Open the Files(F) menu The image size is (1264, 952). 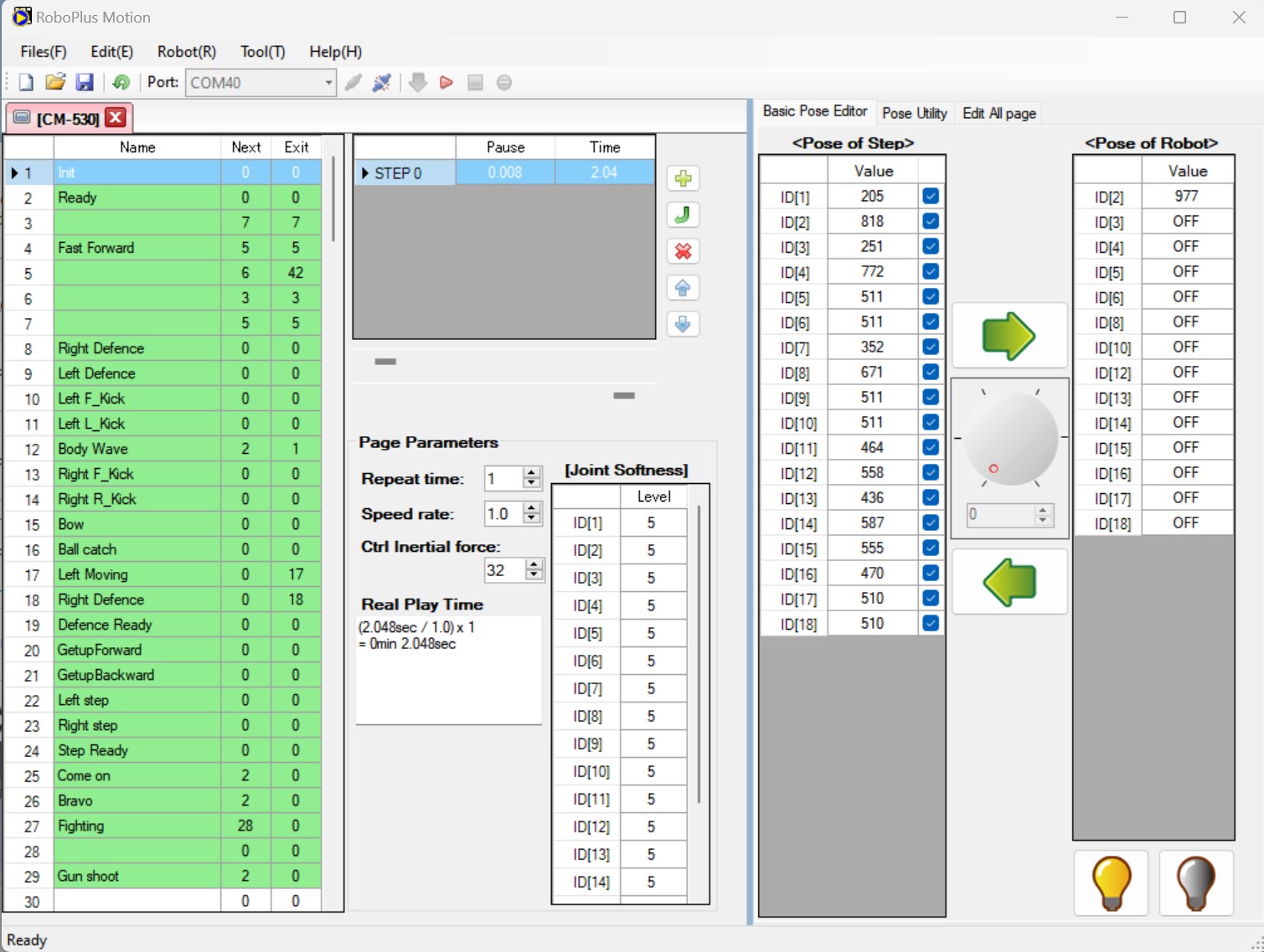[x=44, y=52]
